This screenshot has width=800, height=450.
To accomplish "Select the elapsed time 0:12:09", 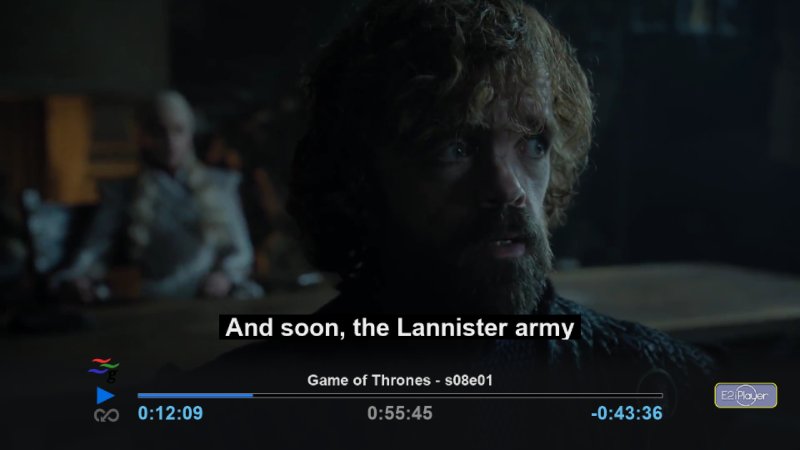I will 170,413.
